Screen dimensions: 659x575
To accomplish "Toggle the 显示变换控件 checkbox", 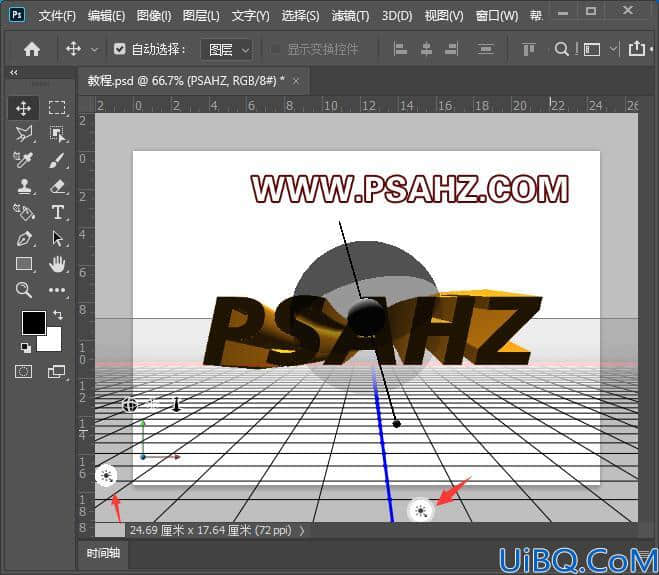I will tap(275, 49).
